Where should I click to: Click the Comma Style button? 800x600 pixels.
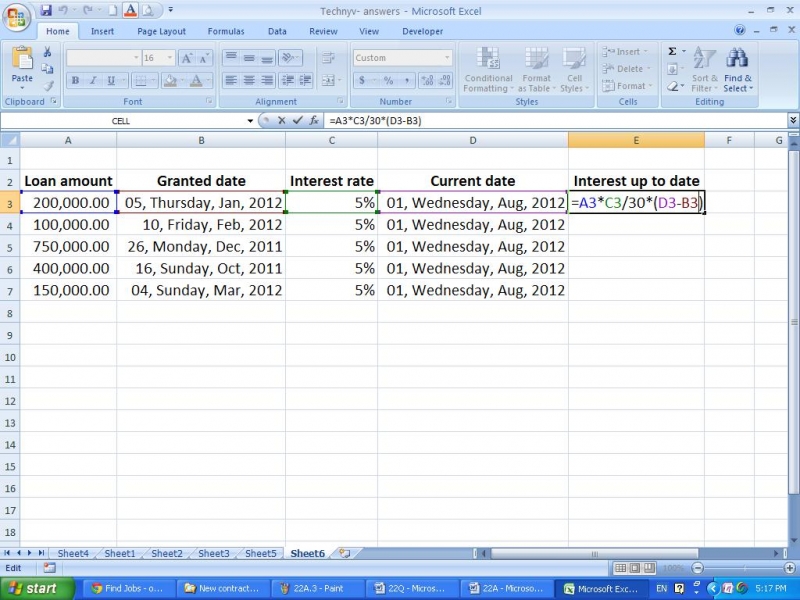(x=407, y=80)
